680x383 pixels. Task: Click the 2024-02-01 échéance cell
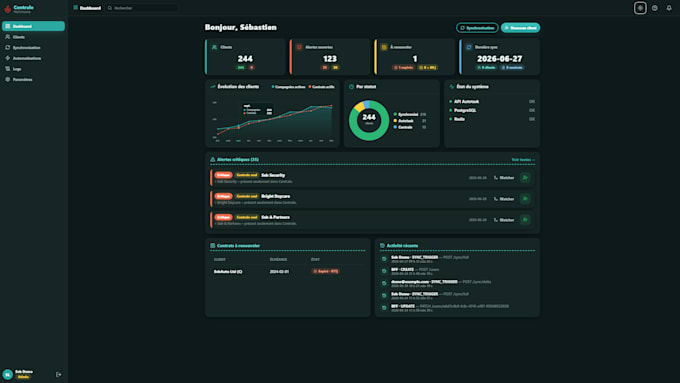(279, 272)
